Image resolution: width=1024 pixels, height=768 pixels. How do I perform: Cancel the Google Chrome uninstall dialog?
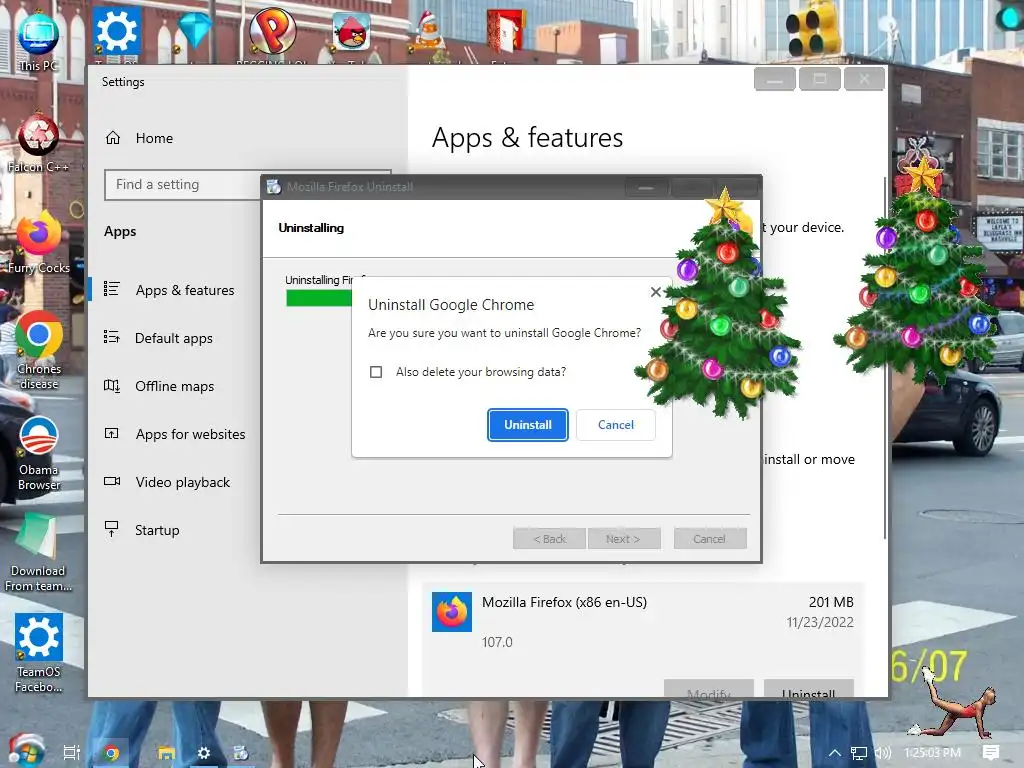coord(616,424)
